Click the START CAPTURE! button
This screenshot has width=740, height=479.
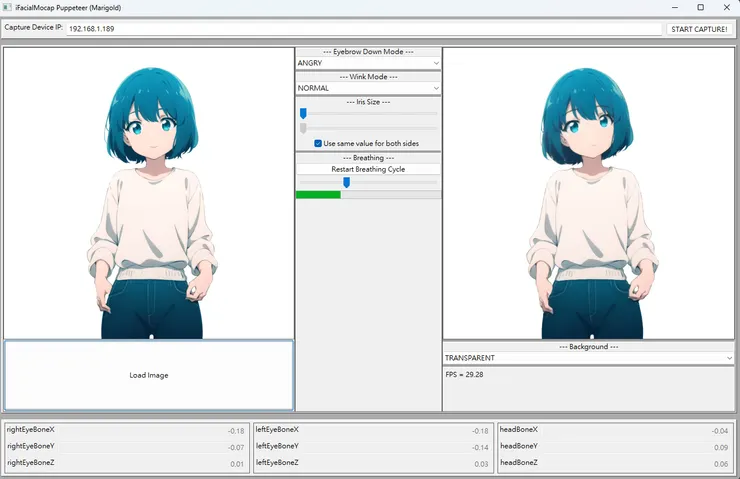[699, 29]
